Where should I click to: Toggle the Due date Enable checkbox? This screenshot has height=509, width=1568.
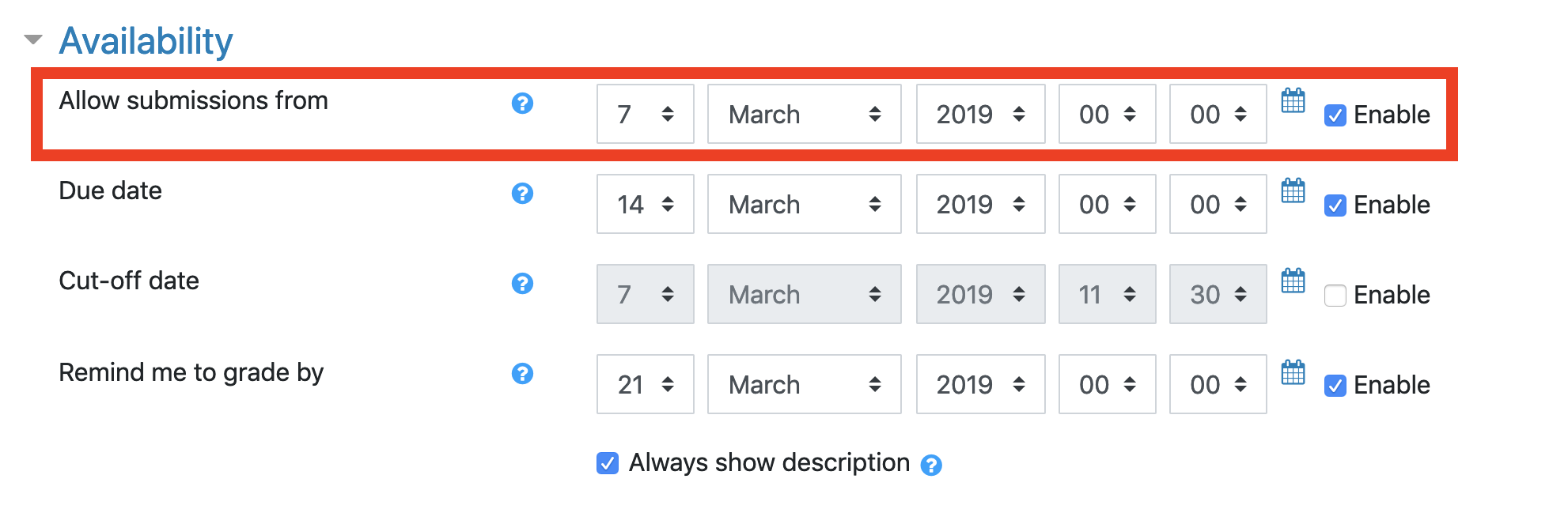pos(1335,205)
